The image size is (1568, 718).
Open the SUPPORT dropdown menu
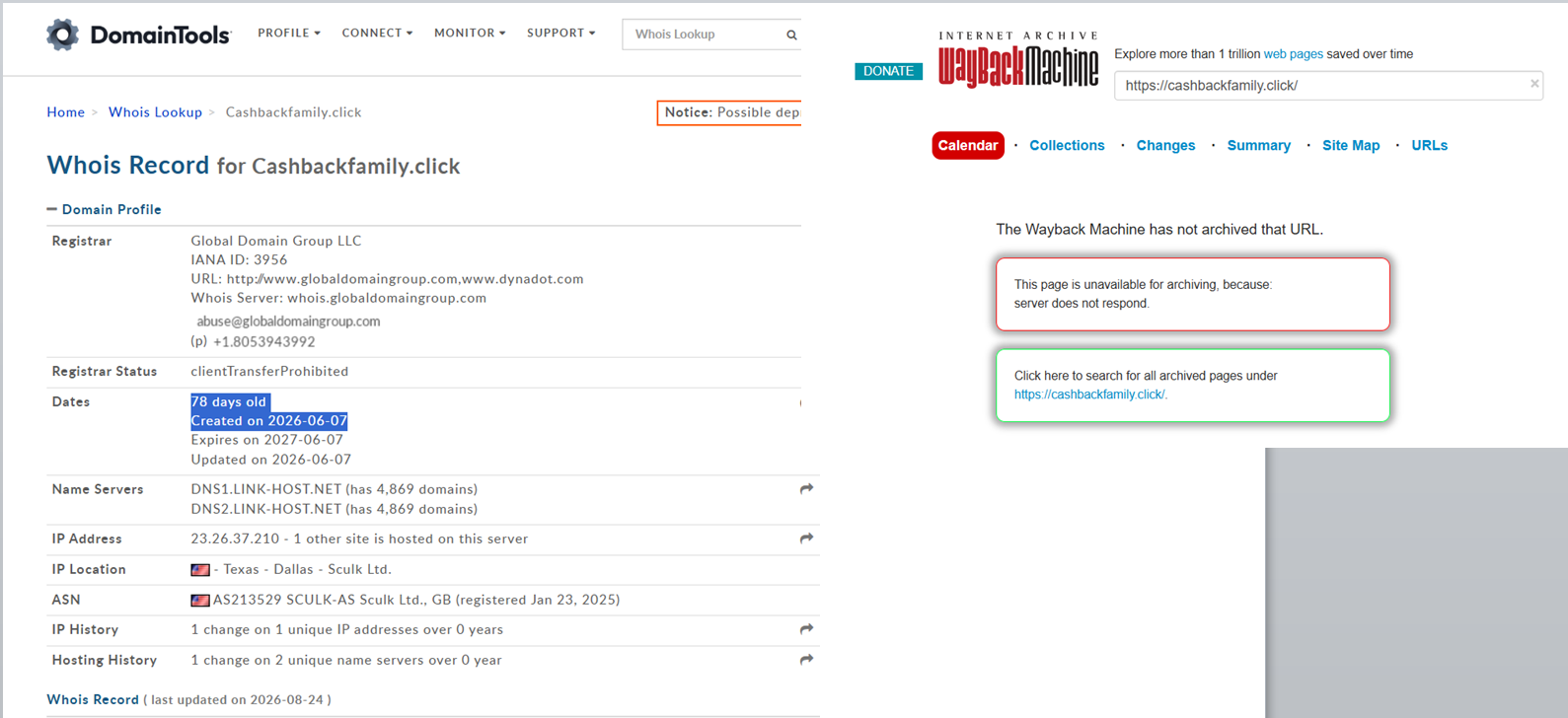(561, 34)
